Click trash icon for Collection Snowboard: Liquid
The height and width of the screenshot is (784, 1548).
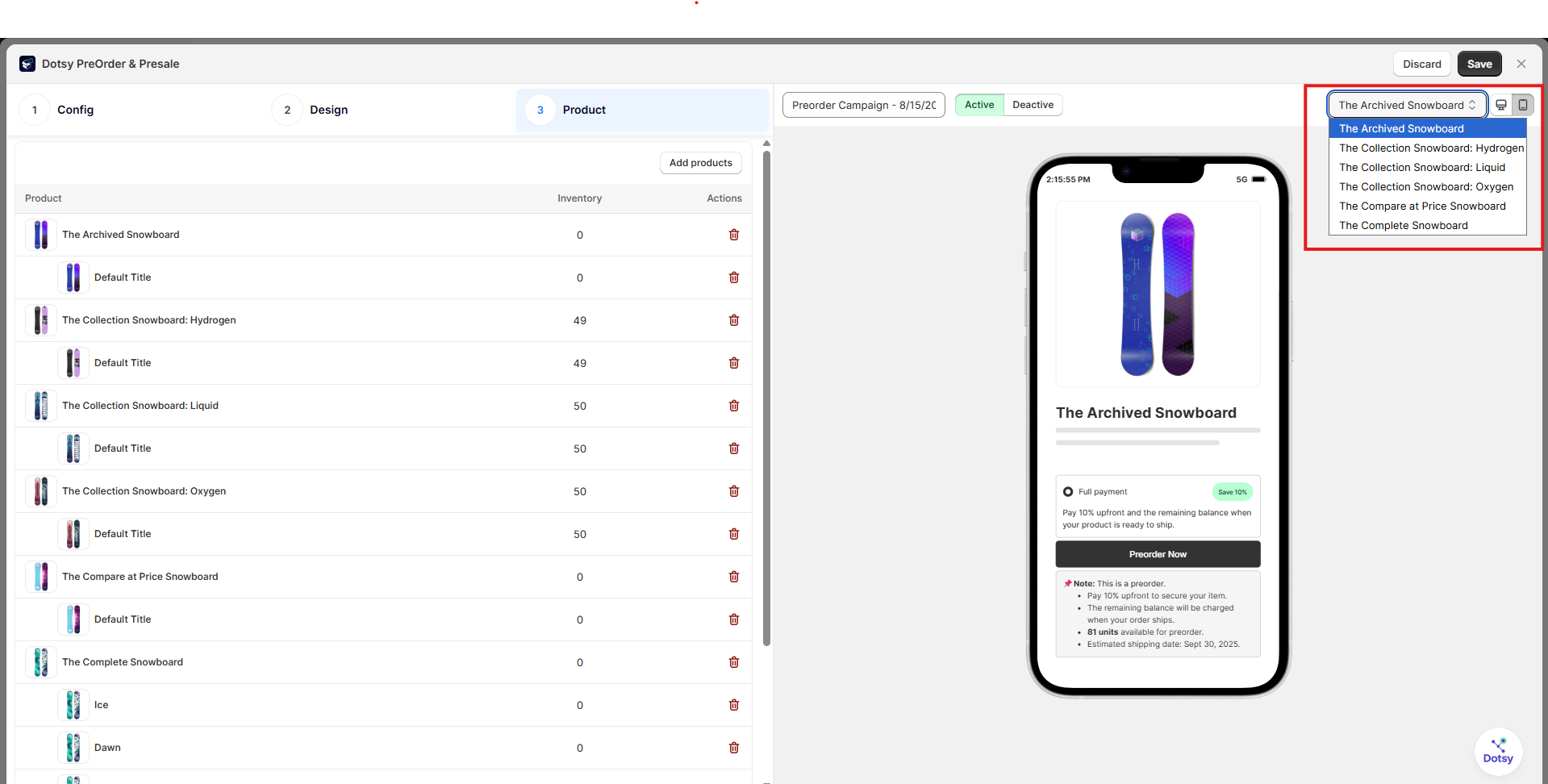click(x=733, y=406)
